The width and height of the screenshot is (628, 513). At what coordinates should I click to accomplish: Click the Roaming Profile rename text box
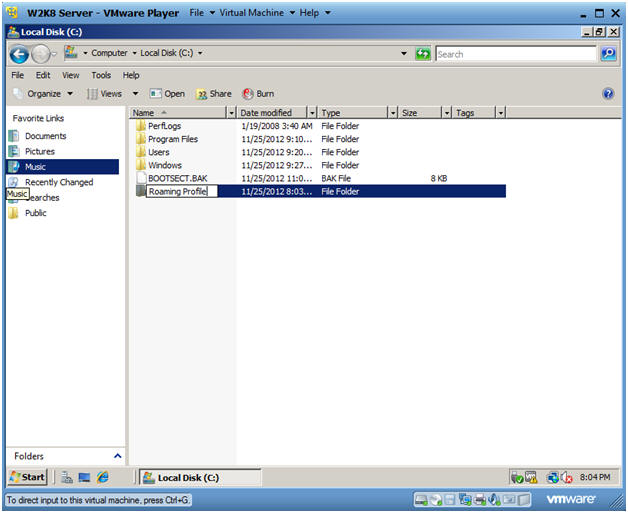(182, 191)
